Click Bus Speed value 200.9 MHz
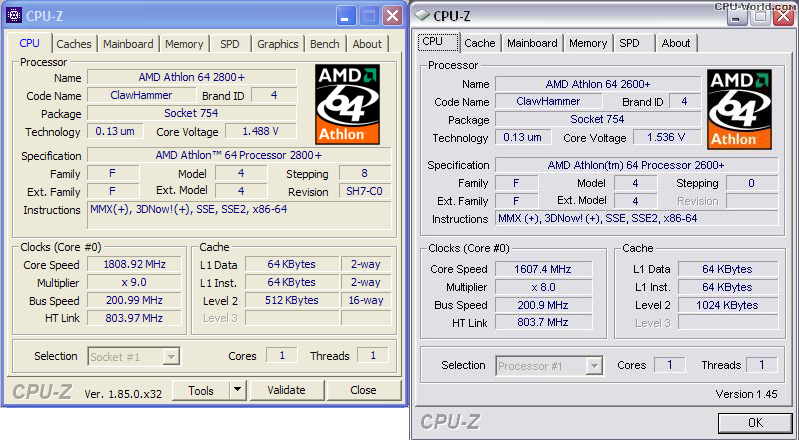This screenshot has width=799, height=440. click(543, 305)
